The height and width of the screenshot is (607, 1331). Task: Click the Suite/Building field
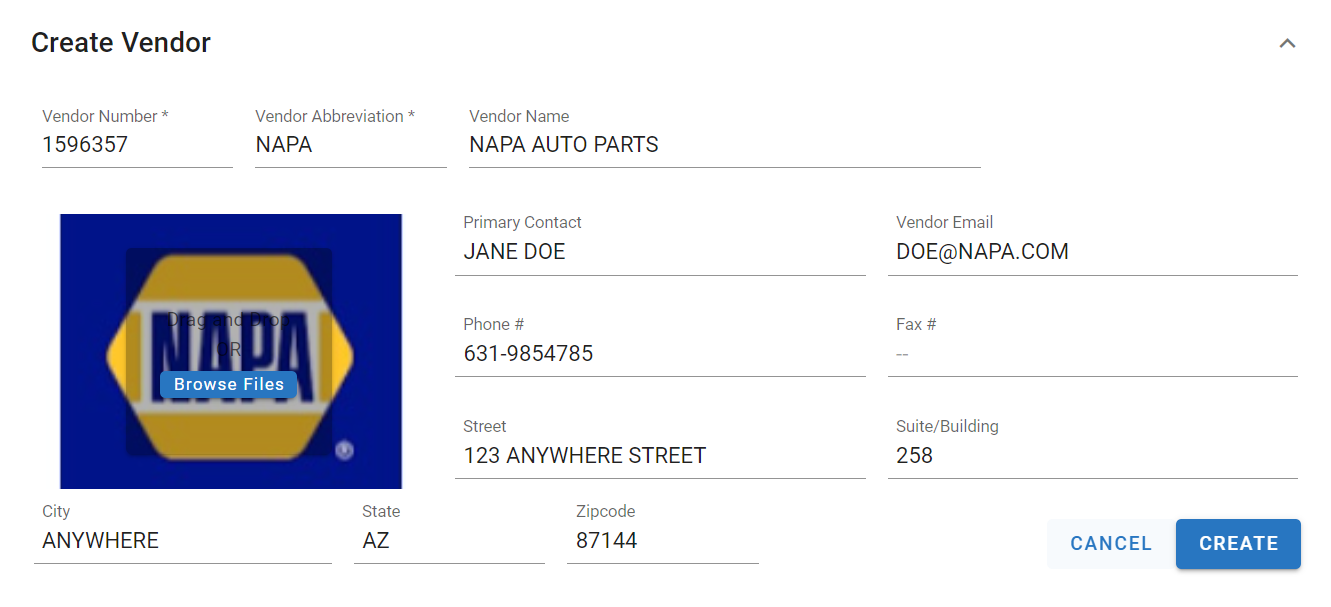(1092, 456)
